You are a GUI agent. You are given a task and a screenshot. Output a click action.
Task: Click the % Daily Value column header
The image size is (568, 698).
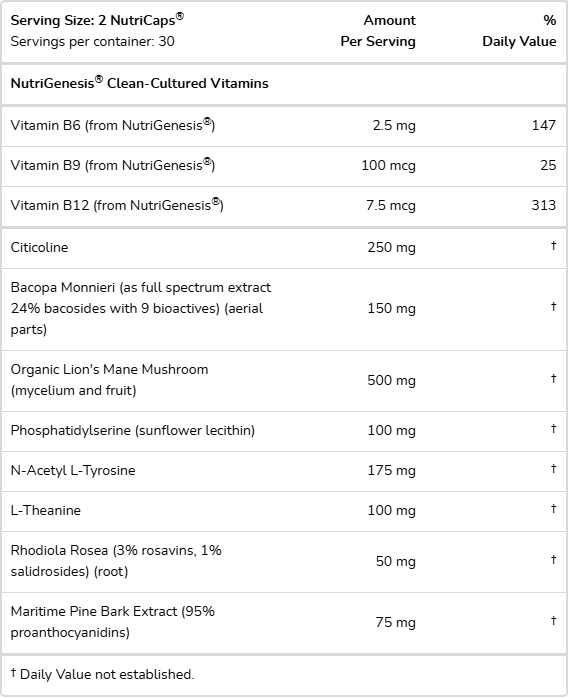point(519,31)
